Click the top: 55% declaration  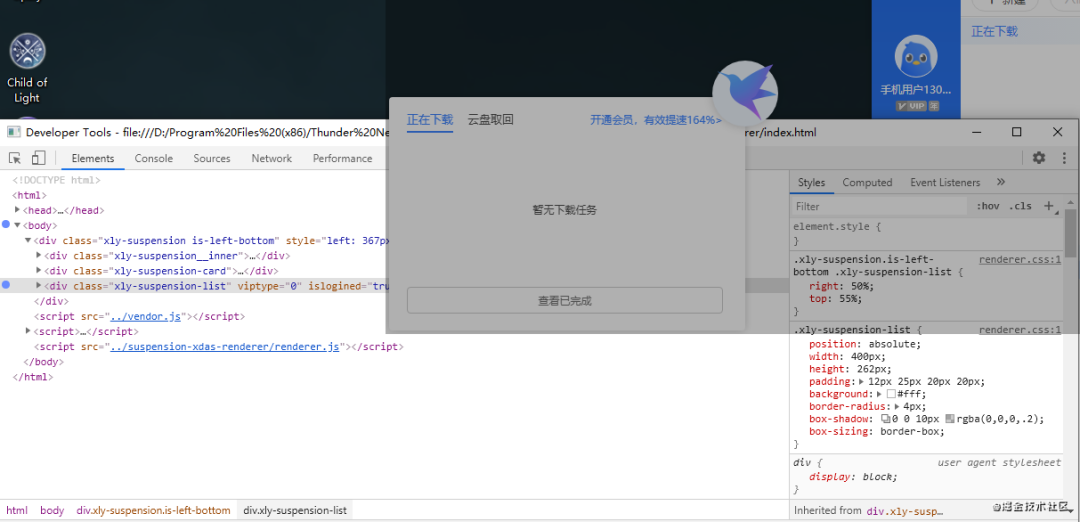[x=835, y=299]
